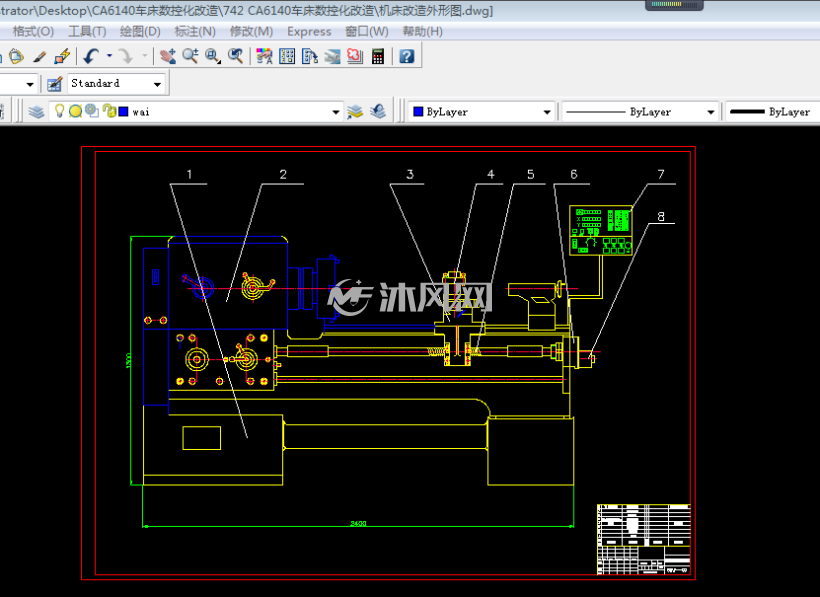Viewport: 820px width, 597px height.
Task: Select the Zoom Window tool
Action: [x=213, y=56]
